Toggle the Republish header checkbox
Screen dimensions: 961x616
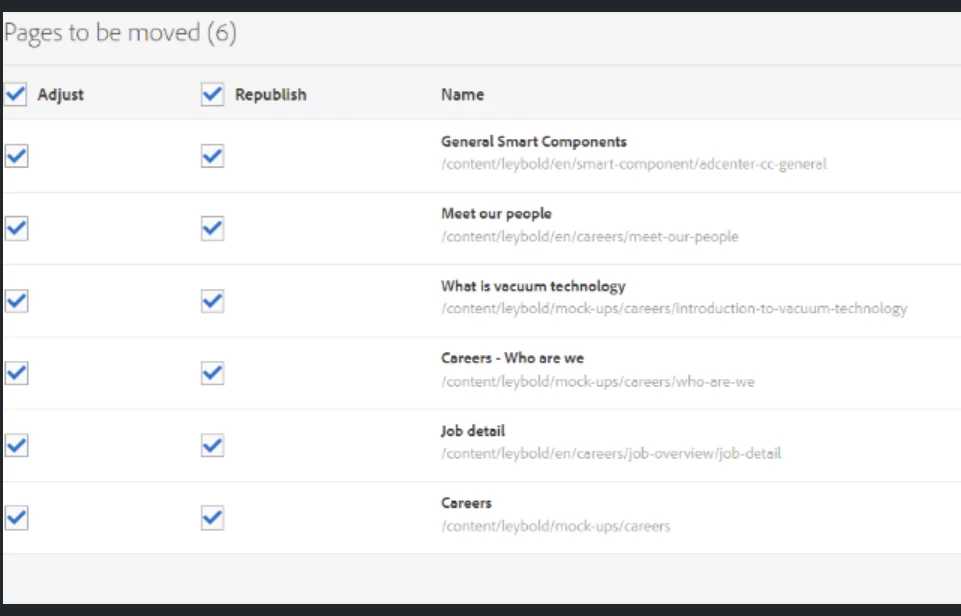click(212, 94)
